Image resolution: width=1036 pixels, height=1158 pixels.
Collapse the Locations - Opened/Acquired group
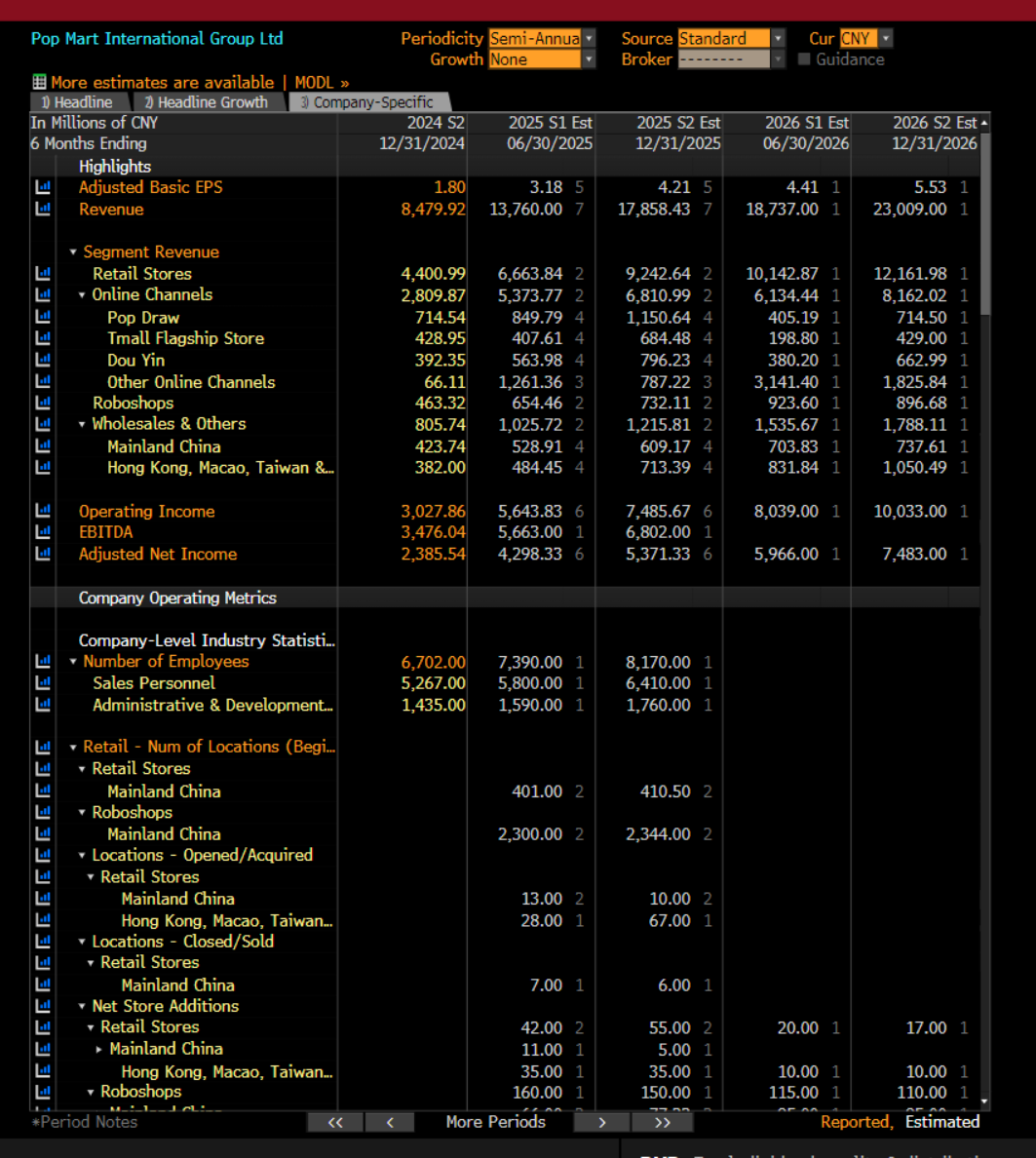[x=82, y=856]
